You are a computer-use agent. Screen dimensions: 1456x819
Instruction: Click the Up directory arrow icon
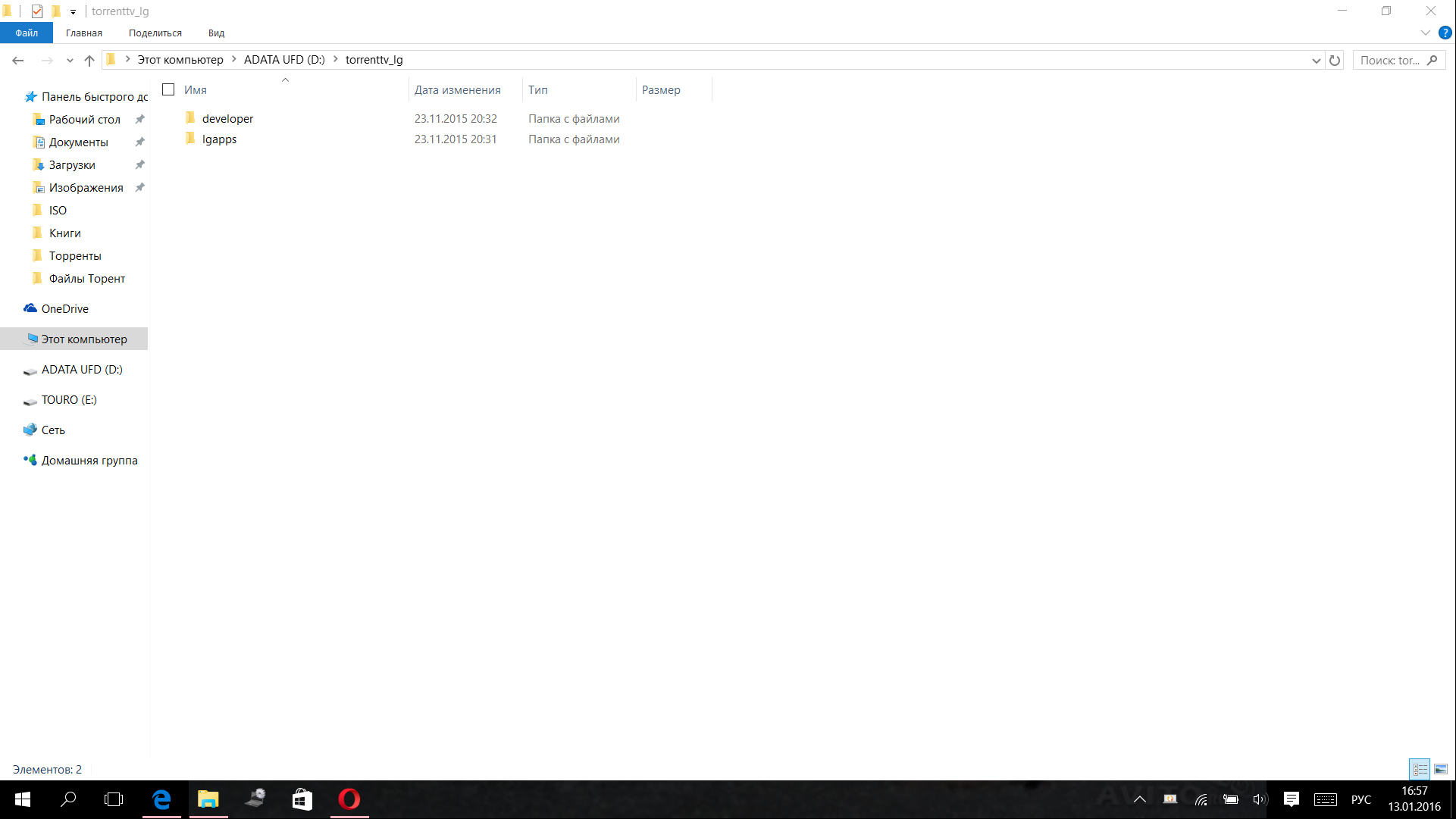coord(89,61)
